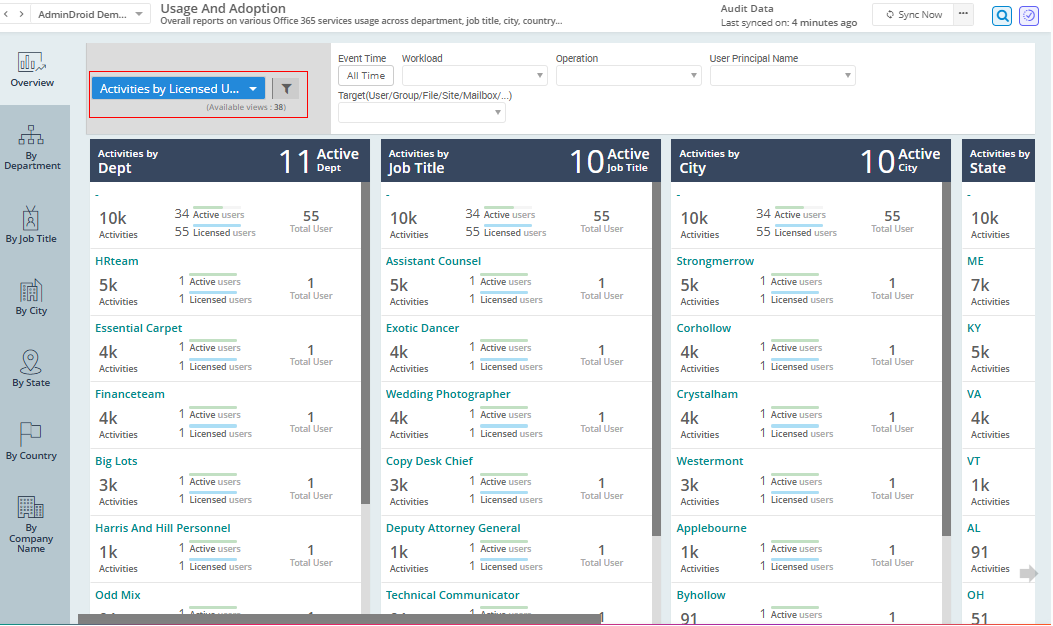Click the filter funnel icon beside views dropdown
Screen dimensions: 1053x626
click(286, 88)
